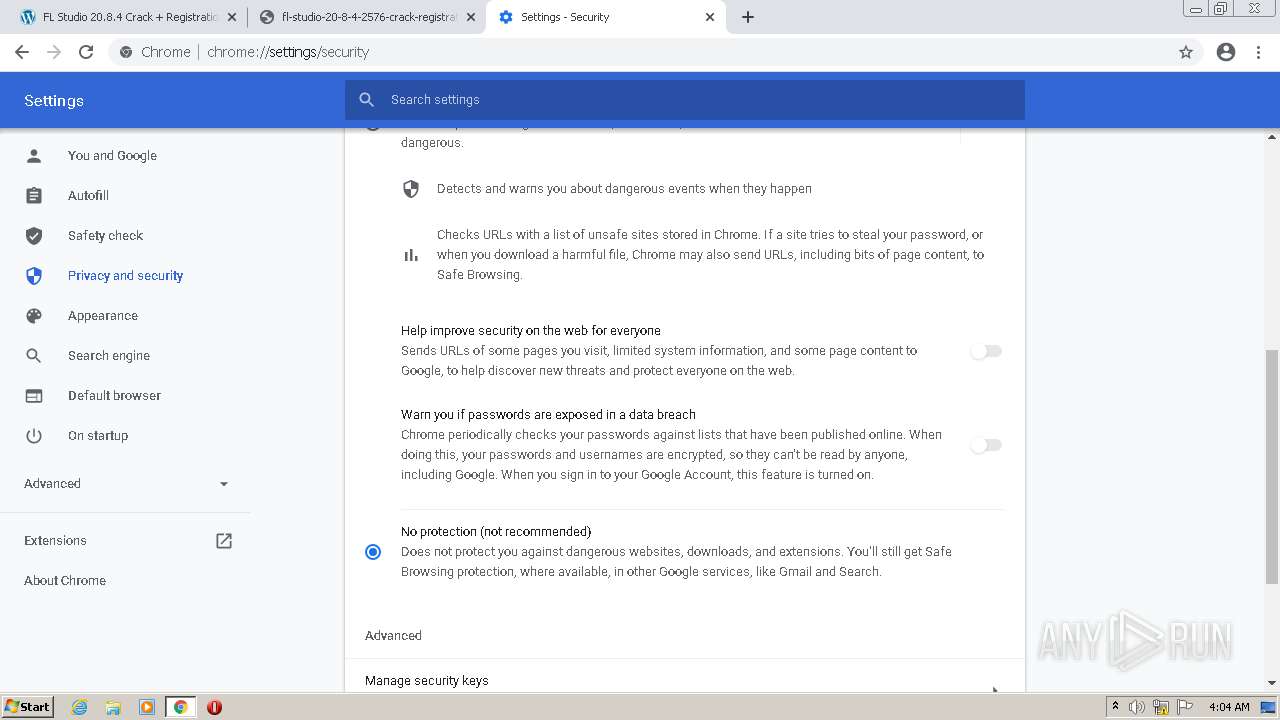This screenshot has height=720, width=1280.
Task: Open Autofill settings
Action: (88, 196)
